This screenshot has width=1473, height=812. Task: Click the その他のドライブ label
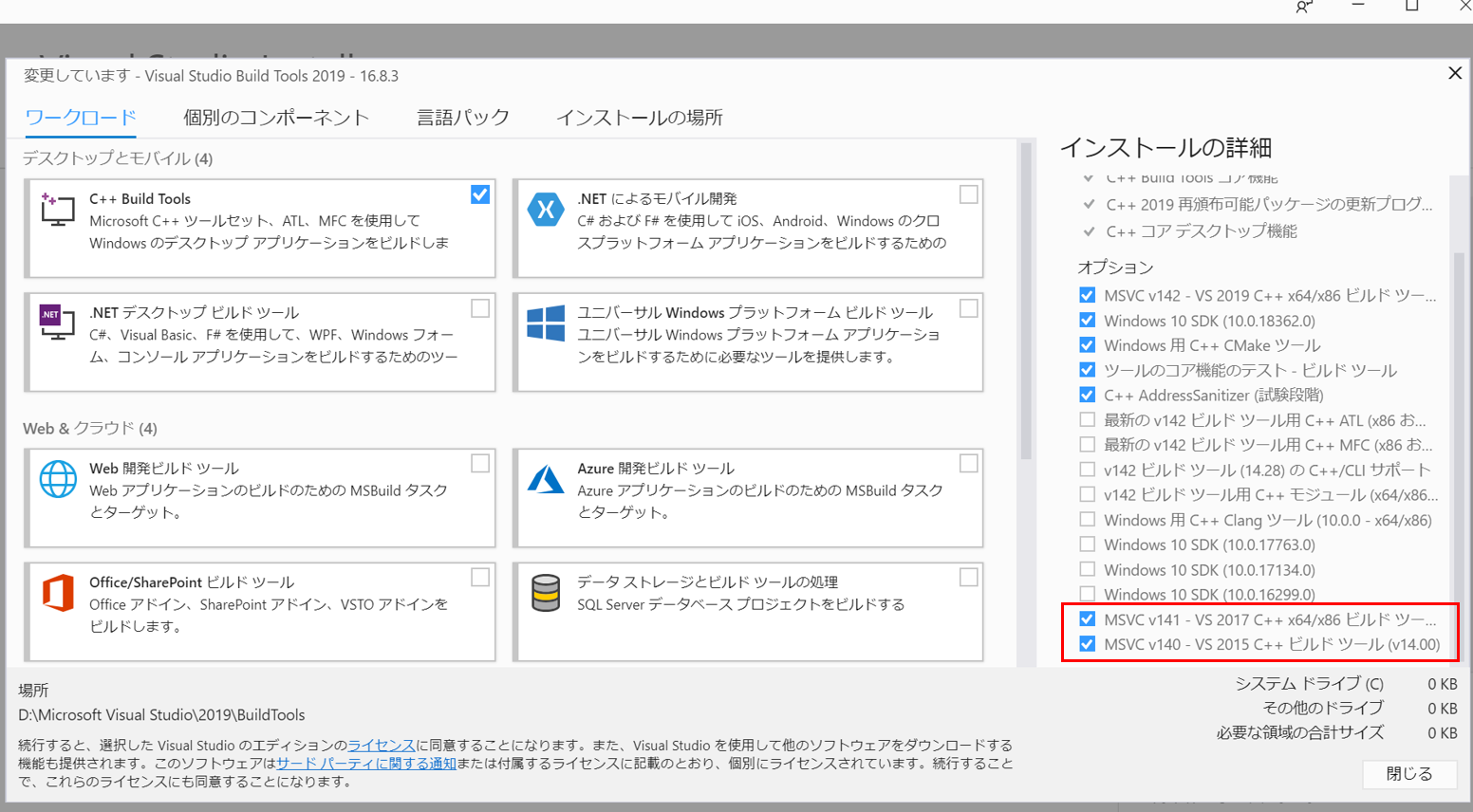coord(1323,708)
